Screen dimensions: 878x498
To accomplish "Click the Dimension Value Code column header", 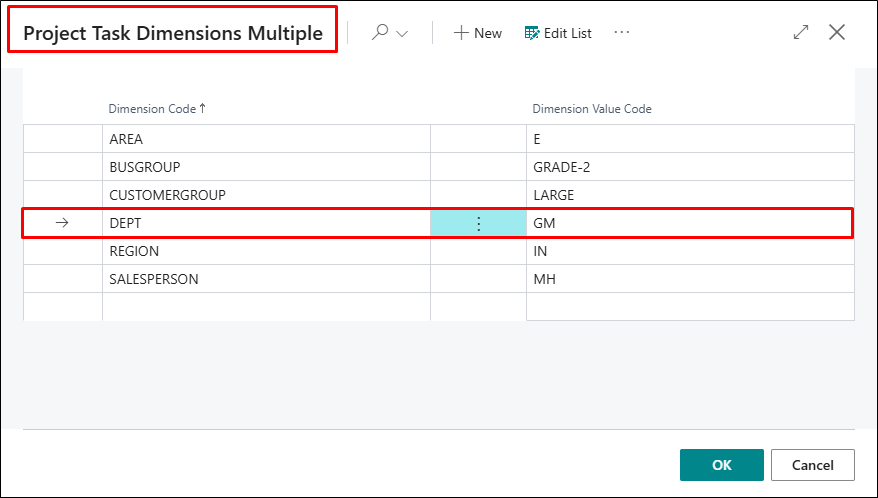I will (x=592, y=109).
